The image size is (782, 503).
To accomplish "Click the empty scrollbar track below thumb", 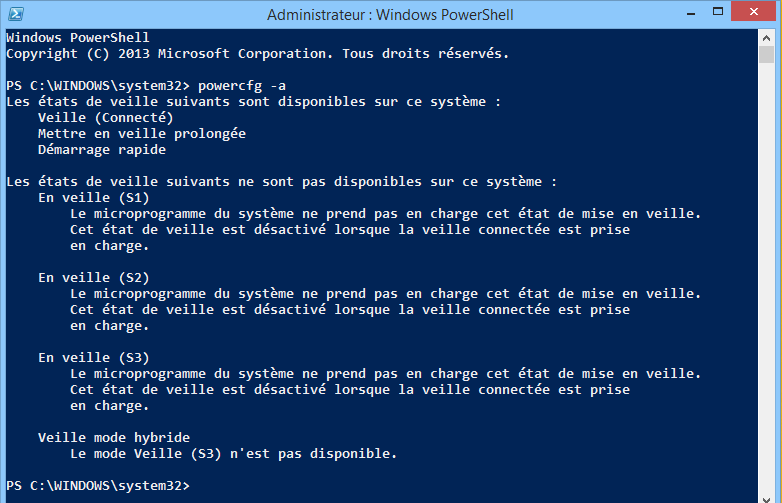I will point(765,280).
